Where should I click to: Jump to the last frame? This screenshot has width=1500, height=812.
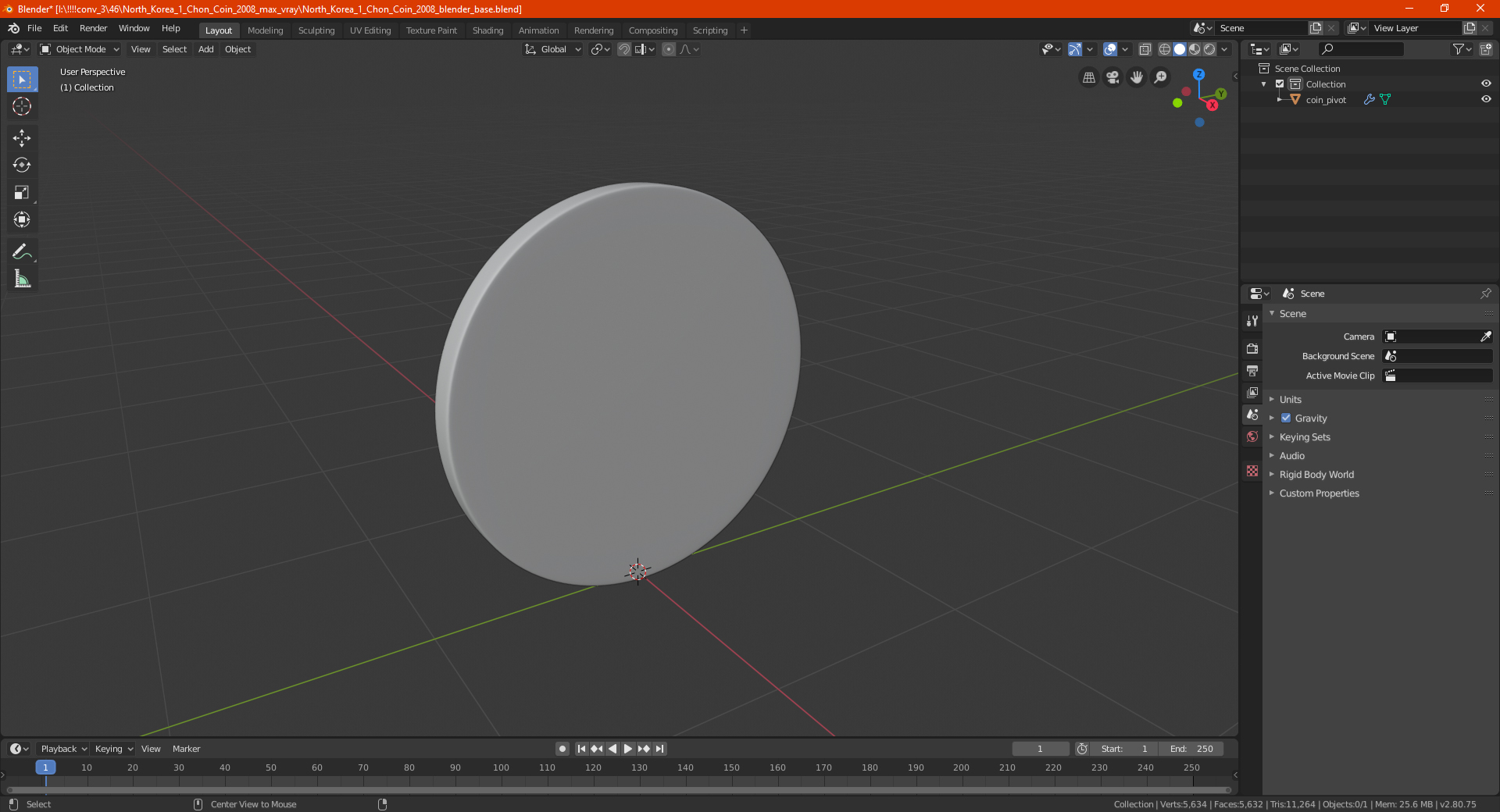659,749
